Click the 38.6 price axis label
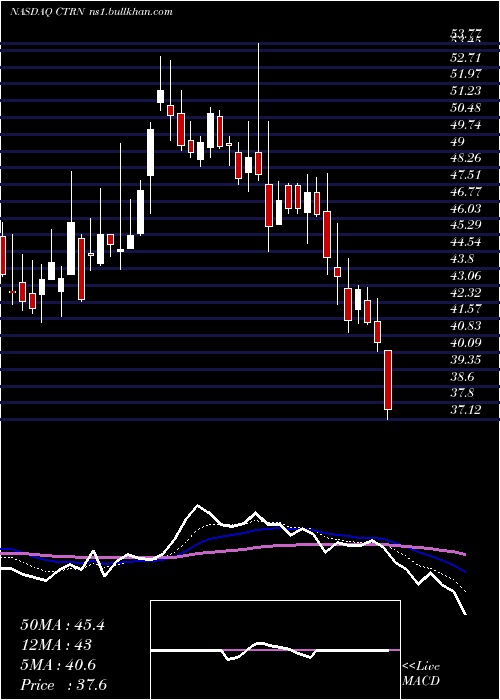Screen dimensions: 500x700 click(x=462, y=377)
